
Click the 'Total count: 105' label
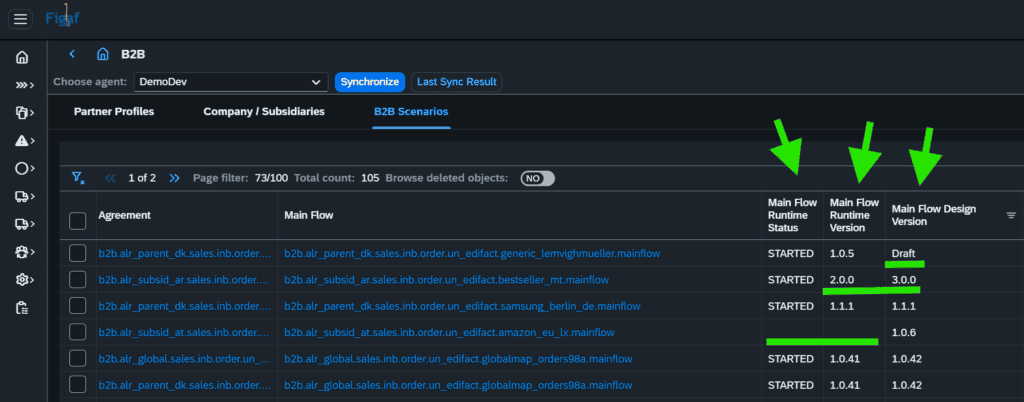[337, 178]
